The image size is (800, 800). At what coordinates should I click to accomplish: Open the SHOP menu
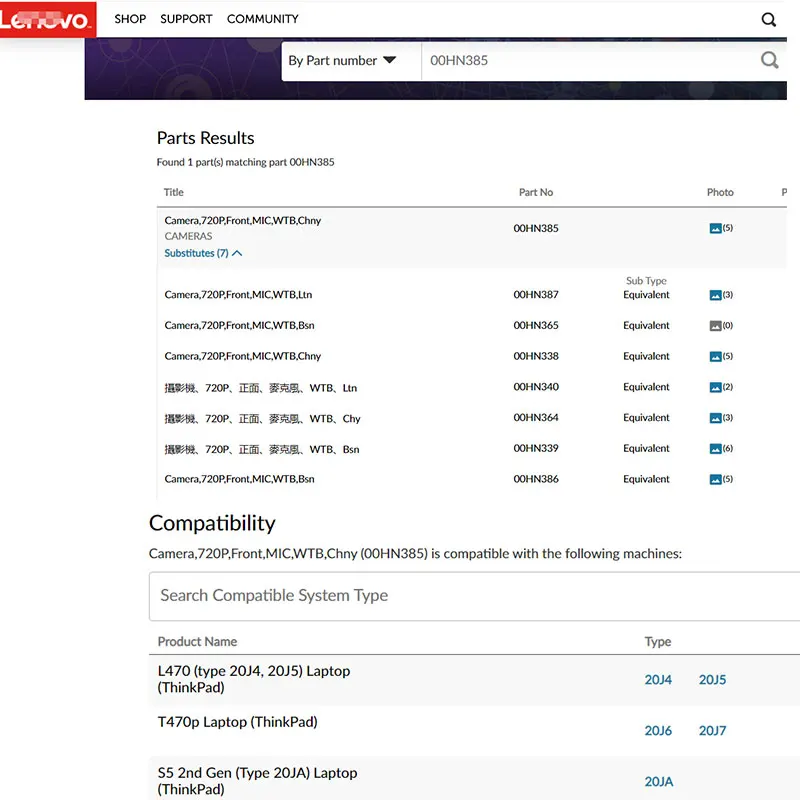[x=130, y=19]
